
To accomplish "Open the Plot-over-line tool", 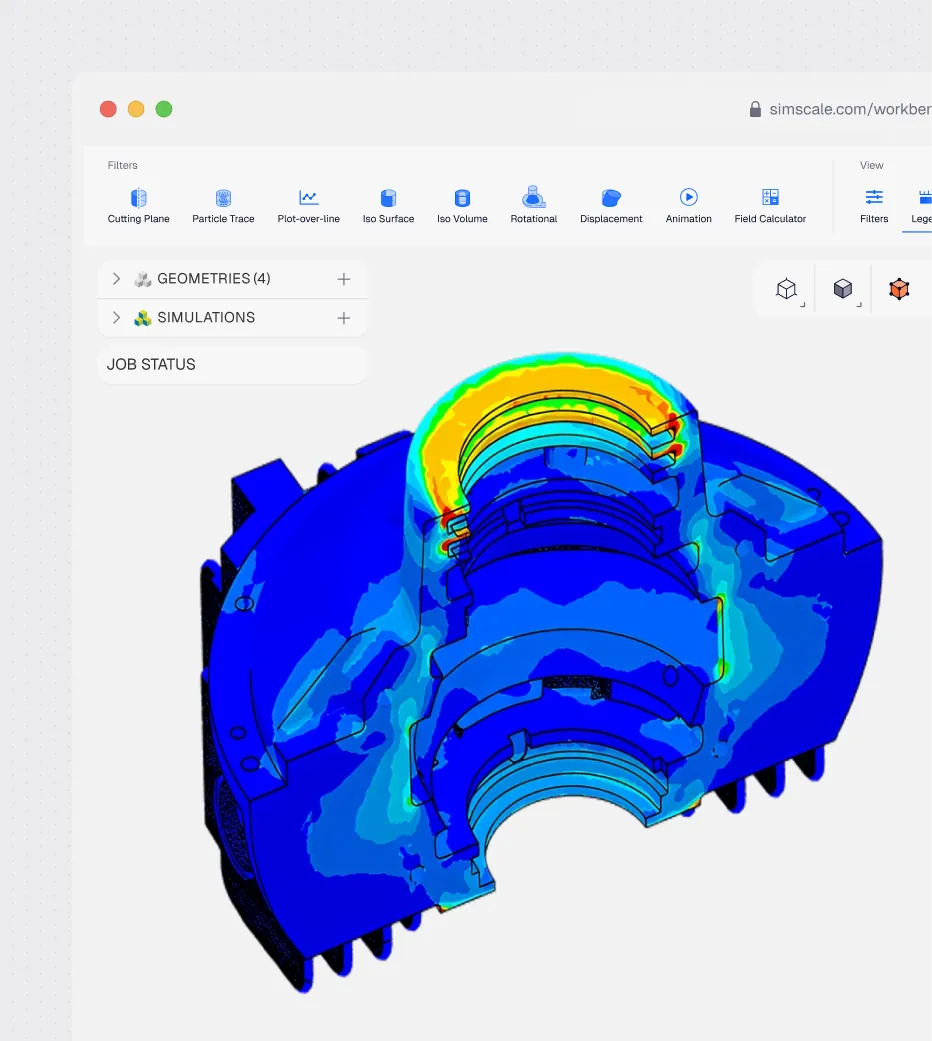I will coord(309,206).
